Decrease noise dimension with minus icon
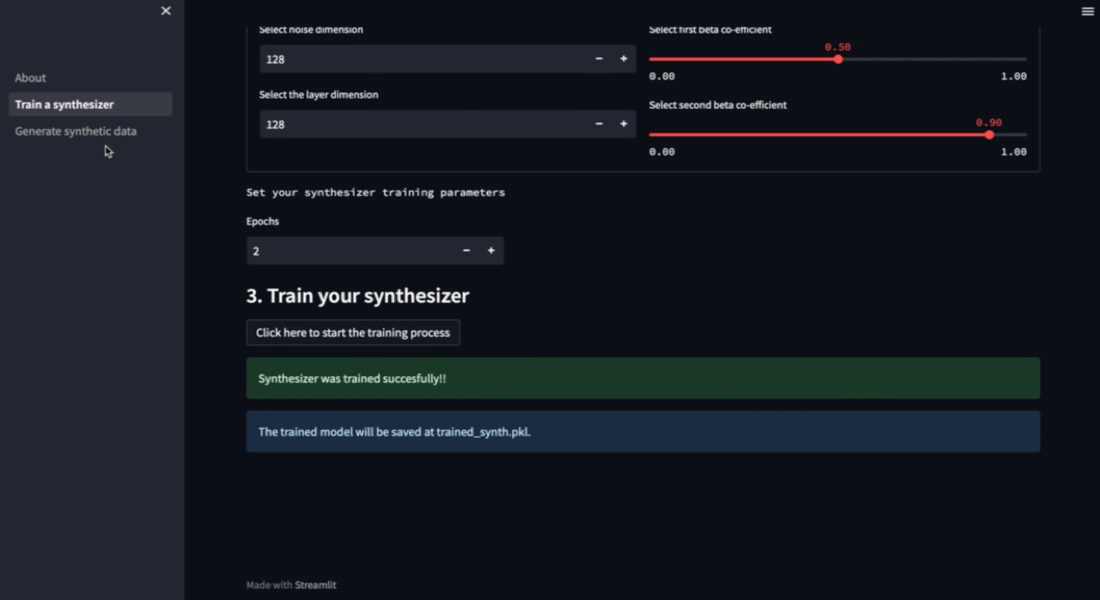 (x=599, y=59)
